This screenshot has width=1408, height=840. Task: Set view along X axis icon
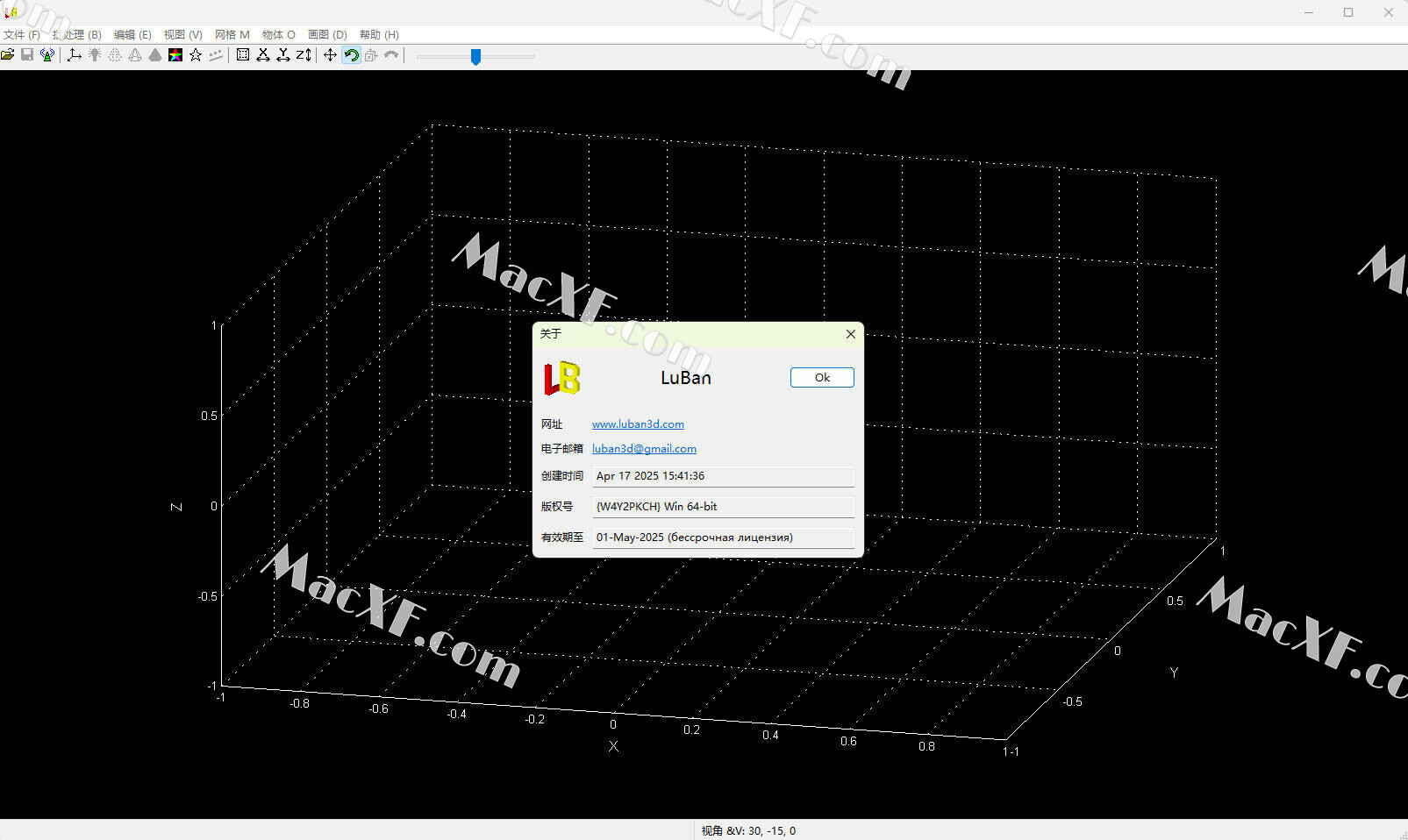263,55
